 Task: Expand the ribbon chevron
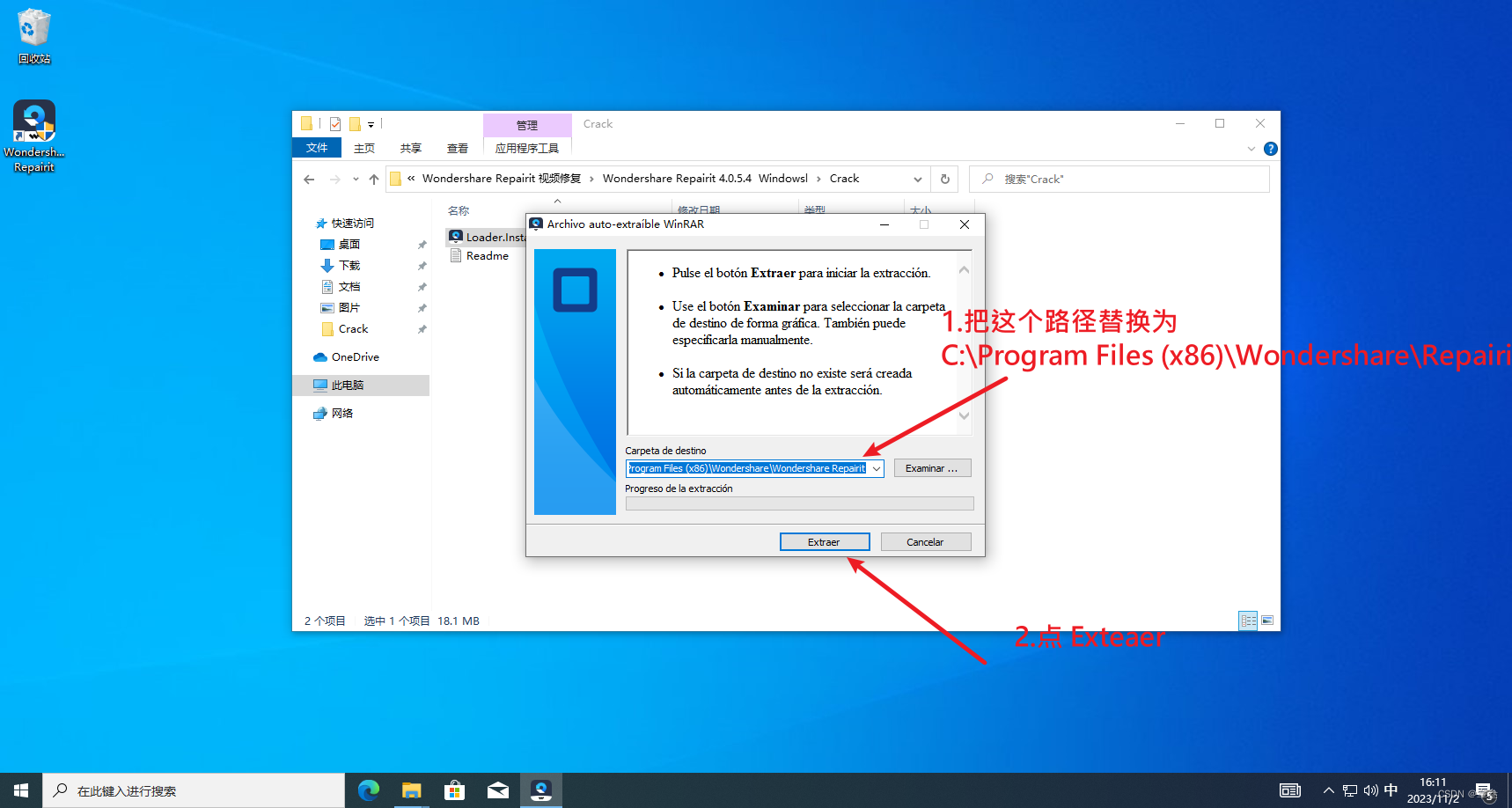[x=1251, y=149]
